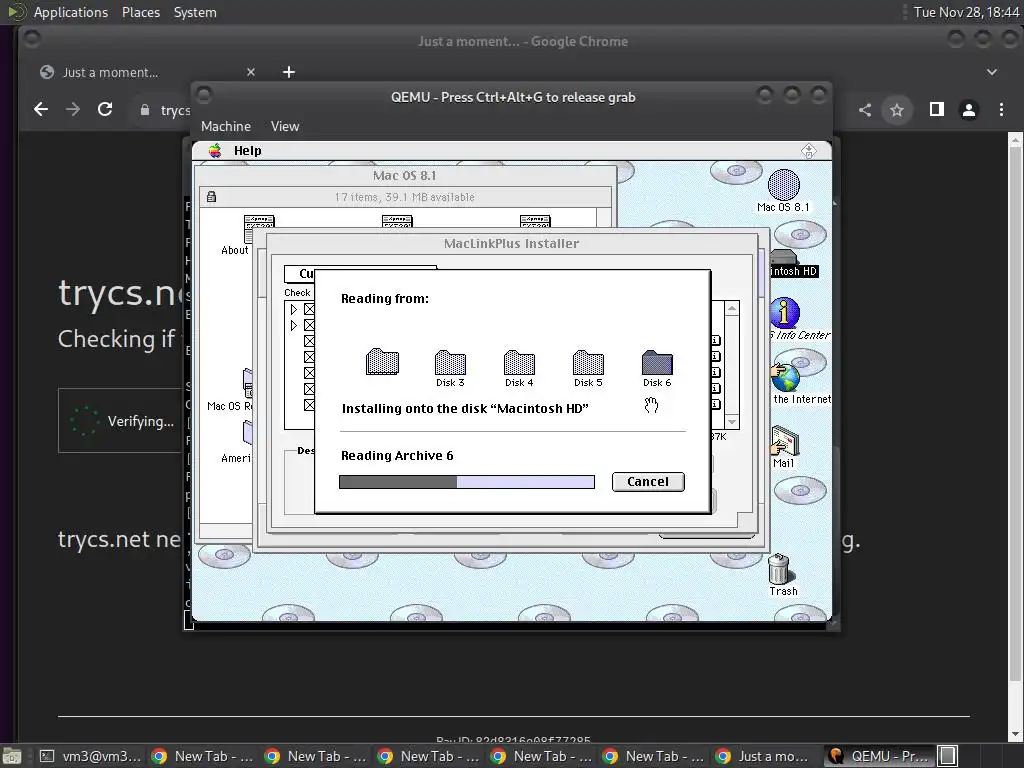The image size is (1024, 768).
Task: Switch to the 'Just a moment...' Chrome tab
Action: coord(147,72)
